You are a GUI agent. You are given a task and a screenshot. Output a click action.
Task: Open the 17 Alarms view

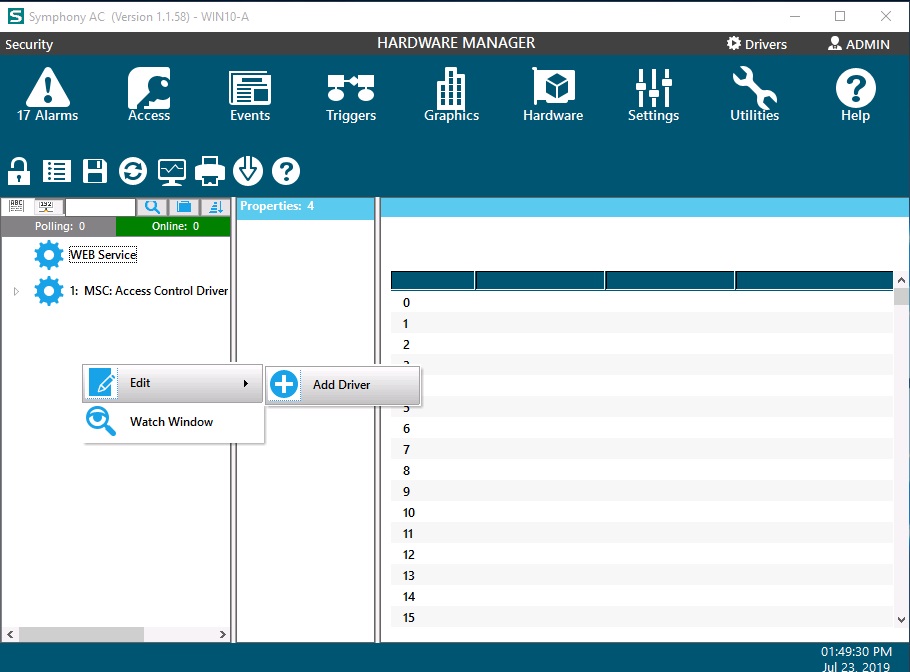[48, 94]
